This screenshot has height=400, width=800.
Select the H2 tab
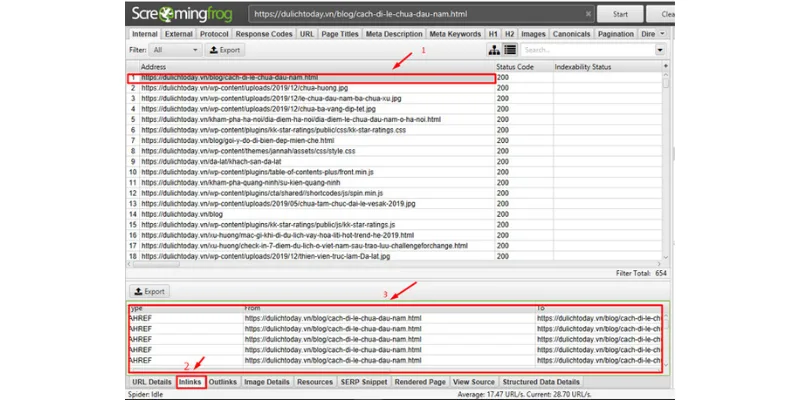tap(510, 34)
